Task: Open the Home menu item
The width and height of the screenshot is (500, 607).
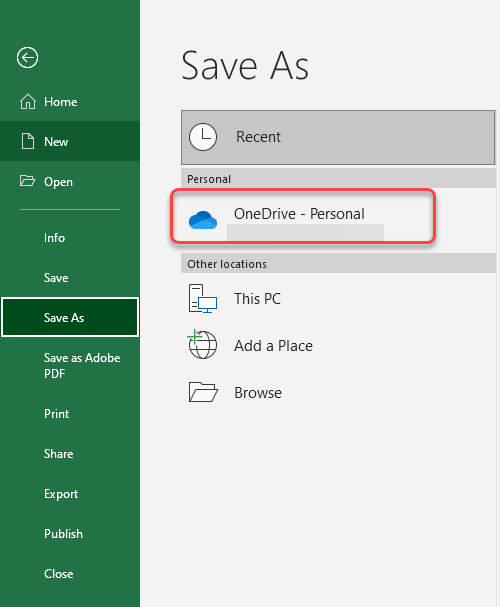Action: [x=70, y=102]
